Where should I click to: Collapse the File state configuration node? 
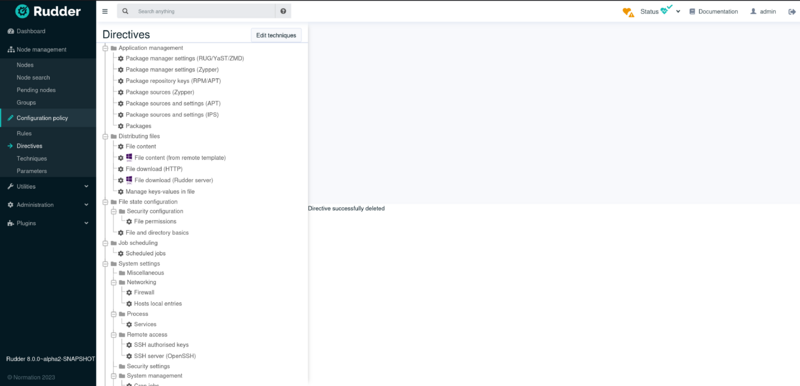click(x=106, y=202)
